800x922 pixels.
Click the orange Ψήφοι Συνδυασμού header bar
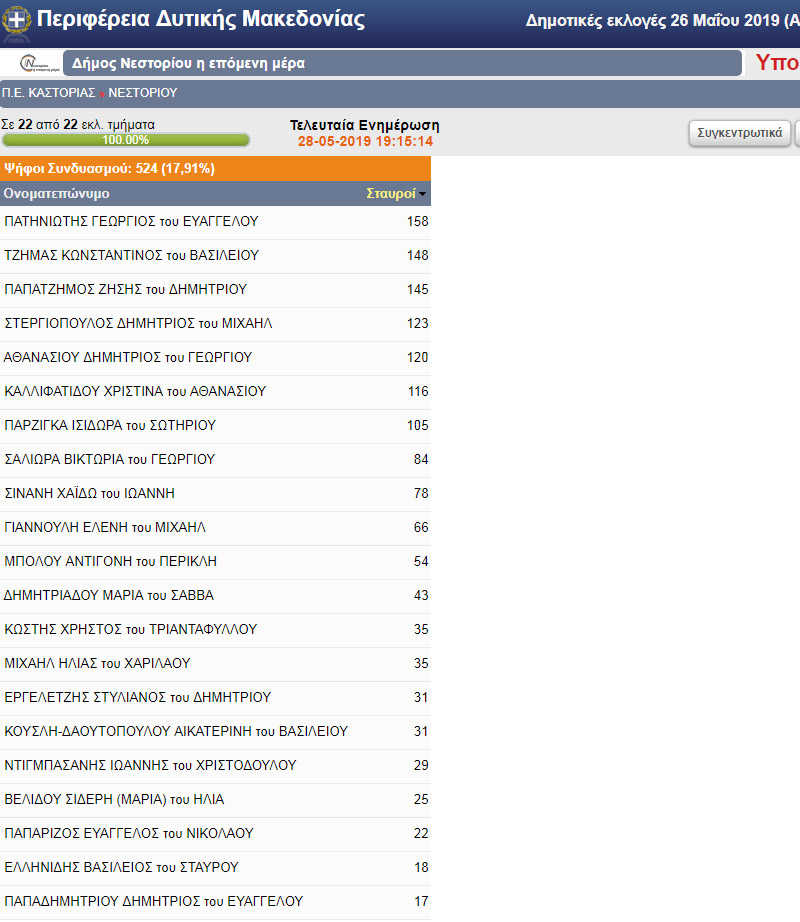point(215,168)
